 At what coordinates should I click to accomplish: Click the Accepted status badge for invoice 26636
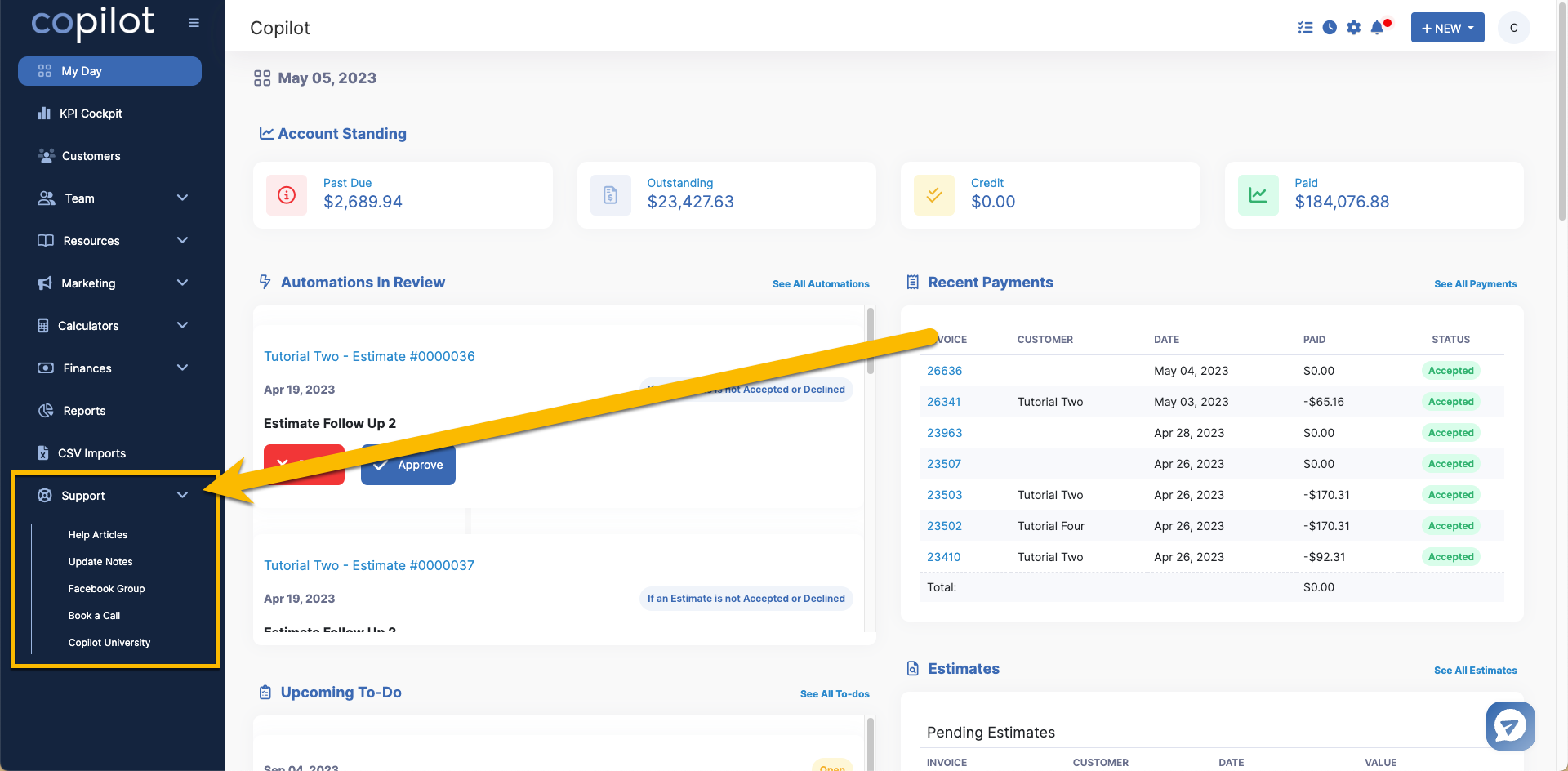pos(1450,371)
